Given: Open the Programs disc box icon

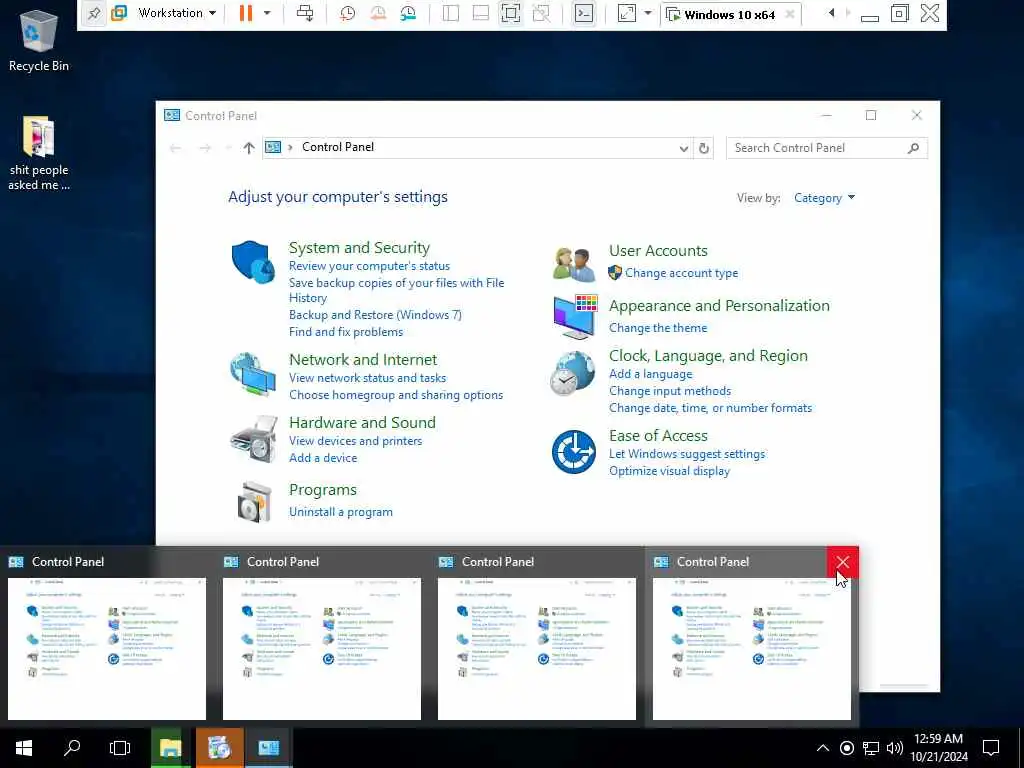Looking at the screenshot, I should pyautogui.click(x=253, y=502).
